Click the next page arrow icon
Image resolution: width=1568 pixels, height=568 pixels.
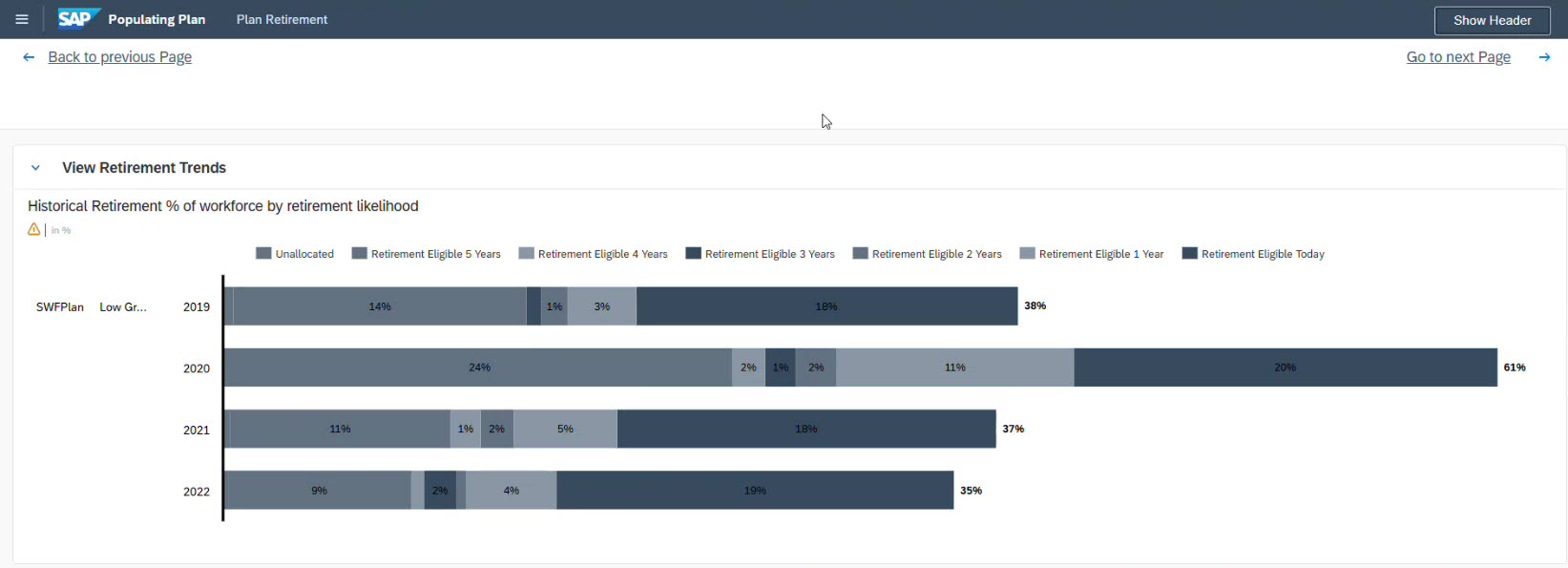1544,57
